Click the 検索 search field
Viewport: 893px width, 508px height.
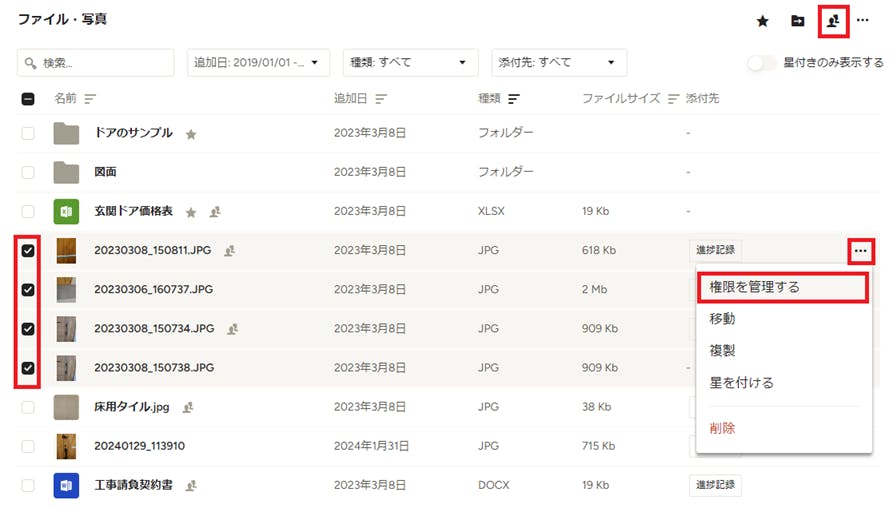pyautogui.click(x=96, y=63)
